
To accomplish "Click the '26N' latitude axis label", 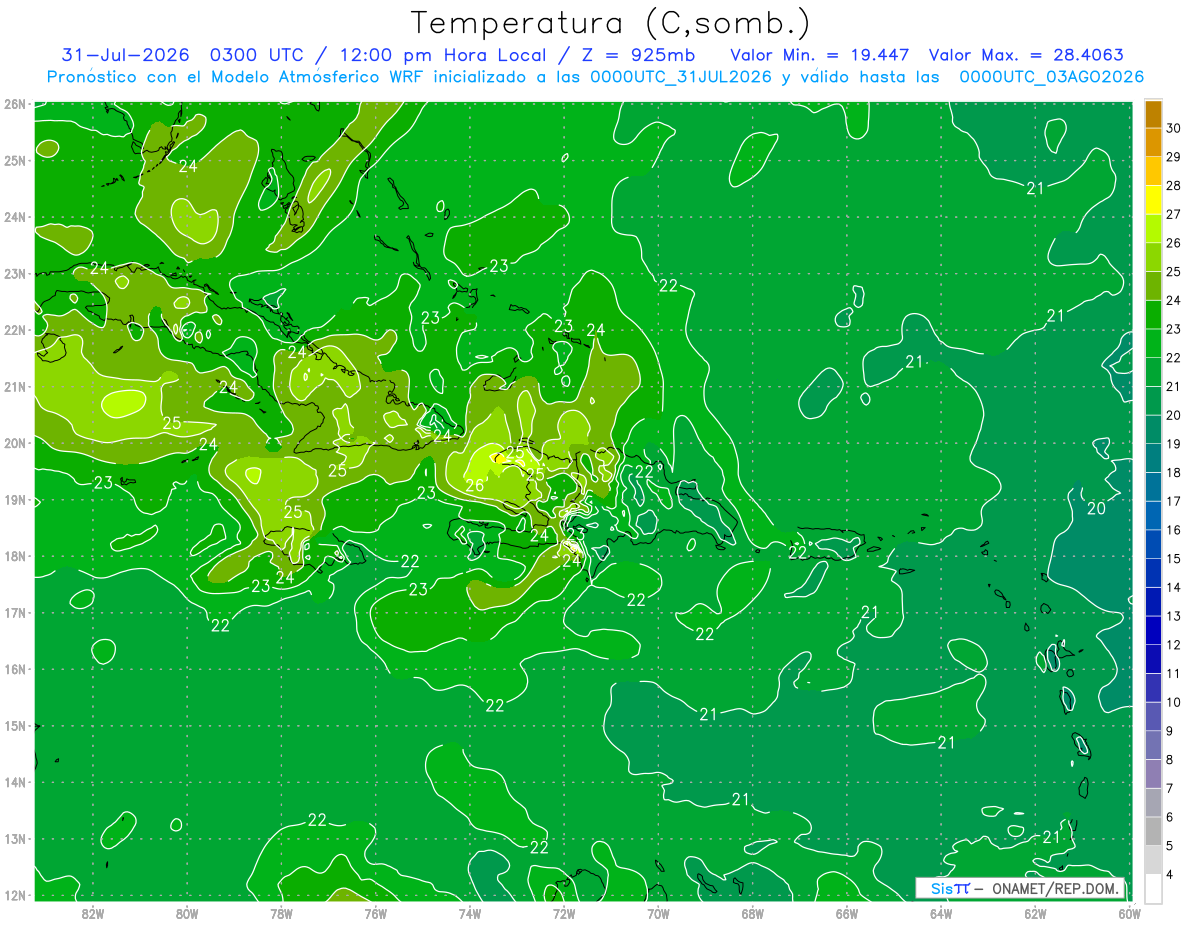I will 16,104.
